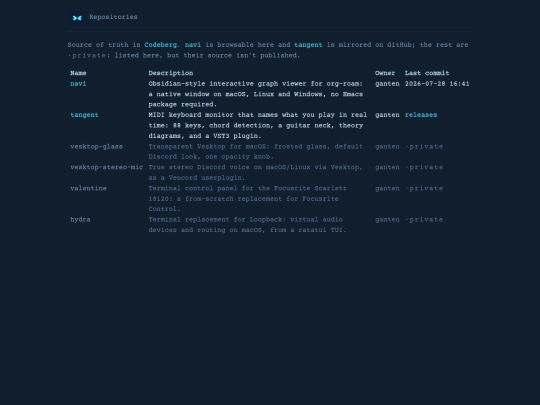Open the navi repository in the Name column
Screen dimensions: 540x405
coord(78,84)
